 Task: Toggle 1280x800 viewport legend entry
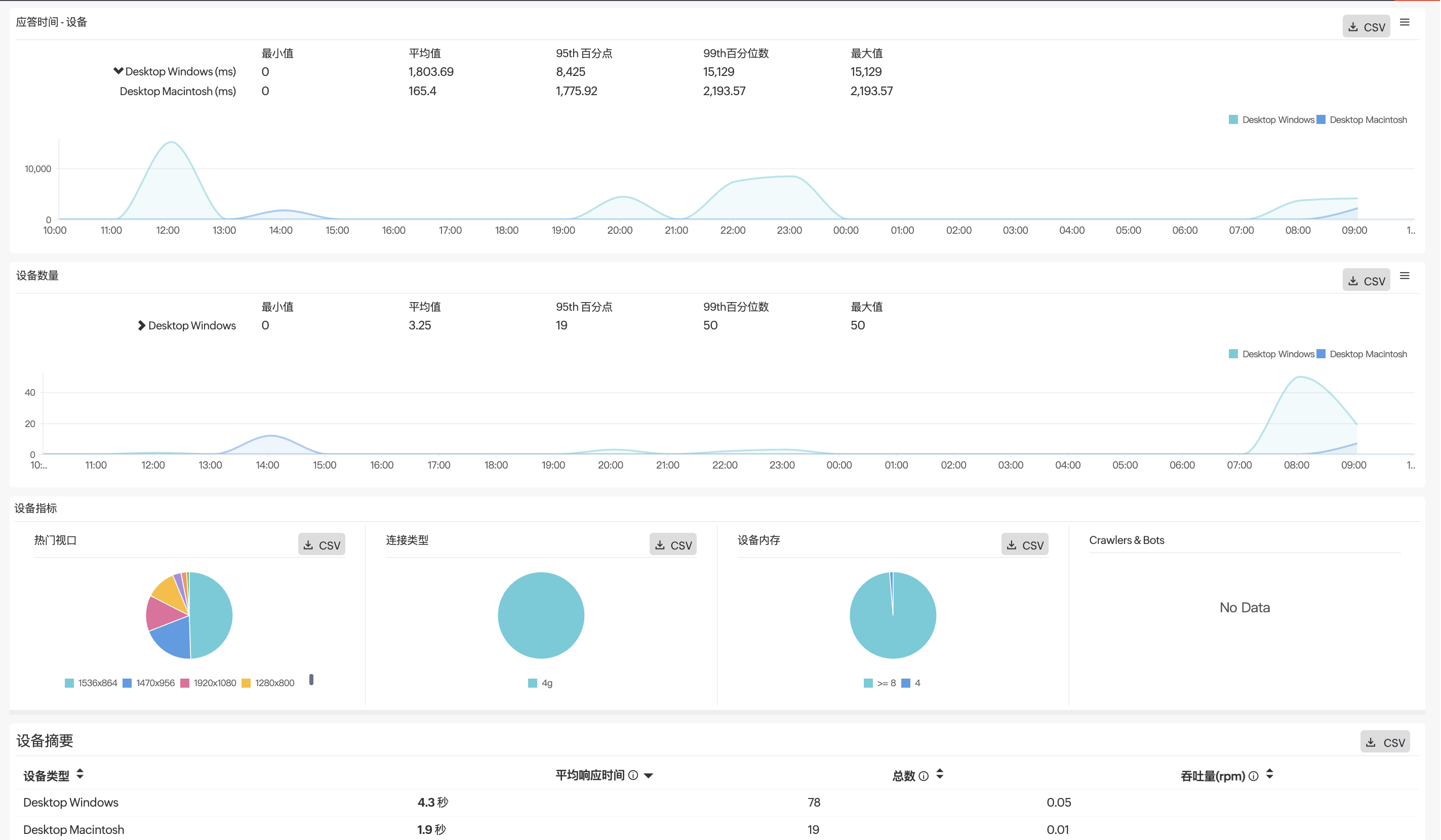coord(269,684)
